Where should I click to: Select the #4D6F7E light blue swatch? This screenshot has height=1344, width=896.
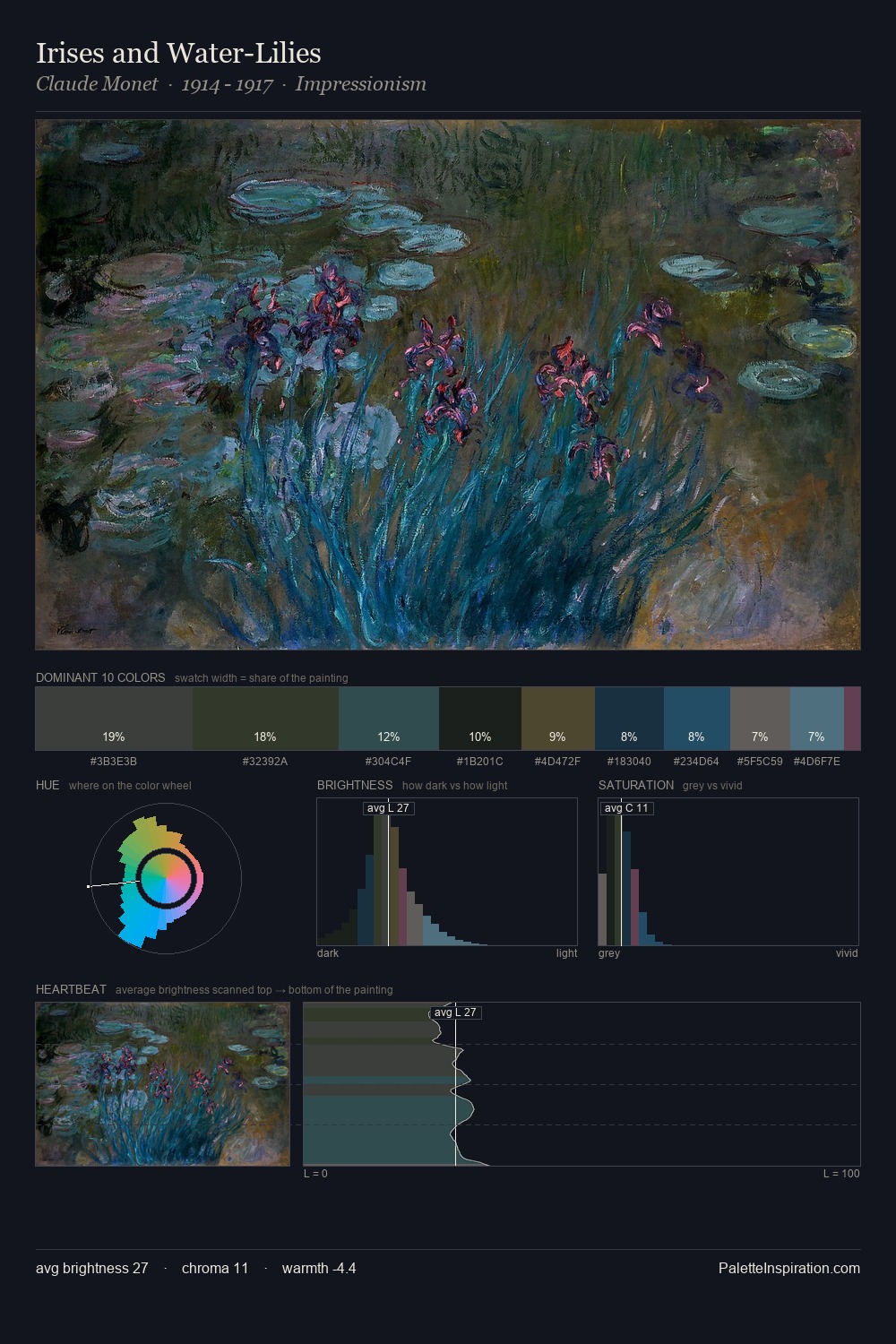(x=816, y=719)
